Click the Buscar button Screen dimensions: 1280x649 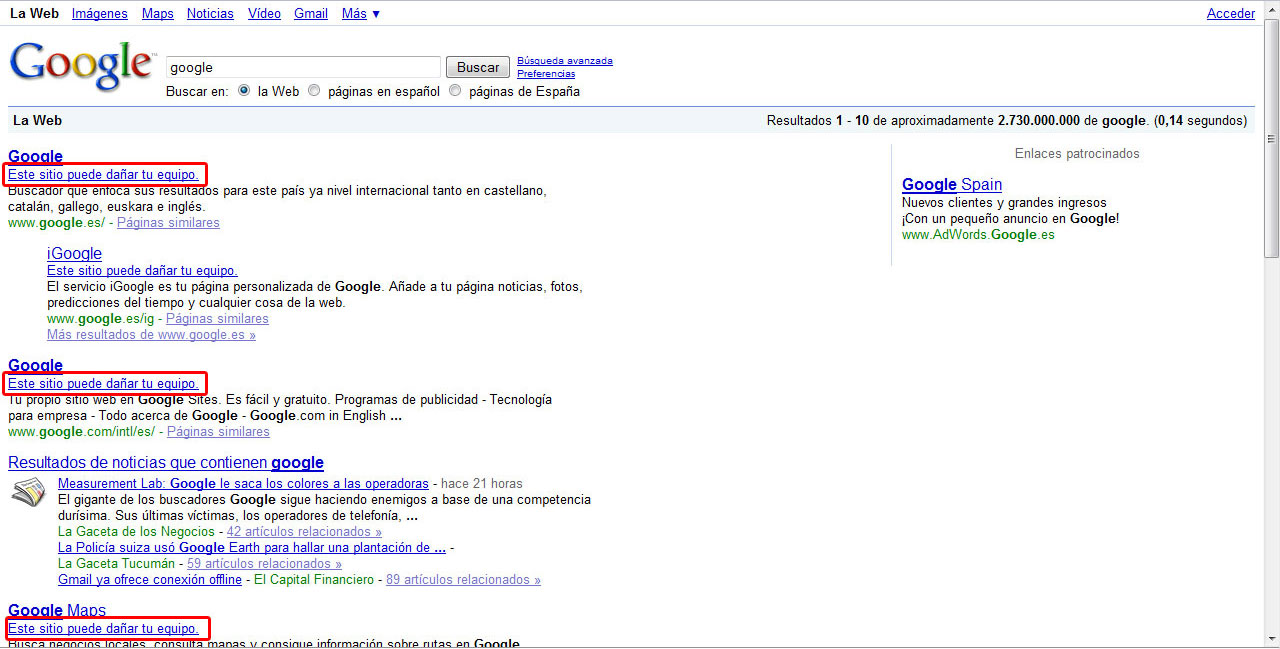tap(477, 67)
